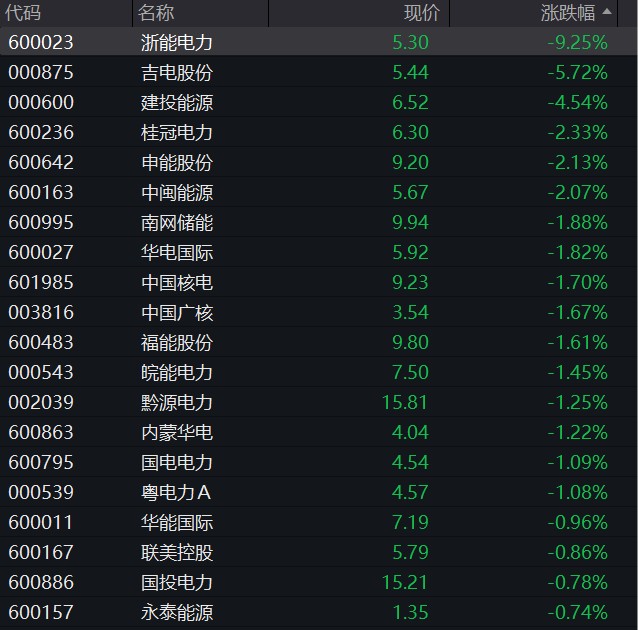Select stock code 000539
The height and width of the screenshot is (630, 638).
[x=41, y=492]
